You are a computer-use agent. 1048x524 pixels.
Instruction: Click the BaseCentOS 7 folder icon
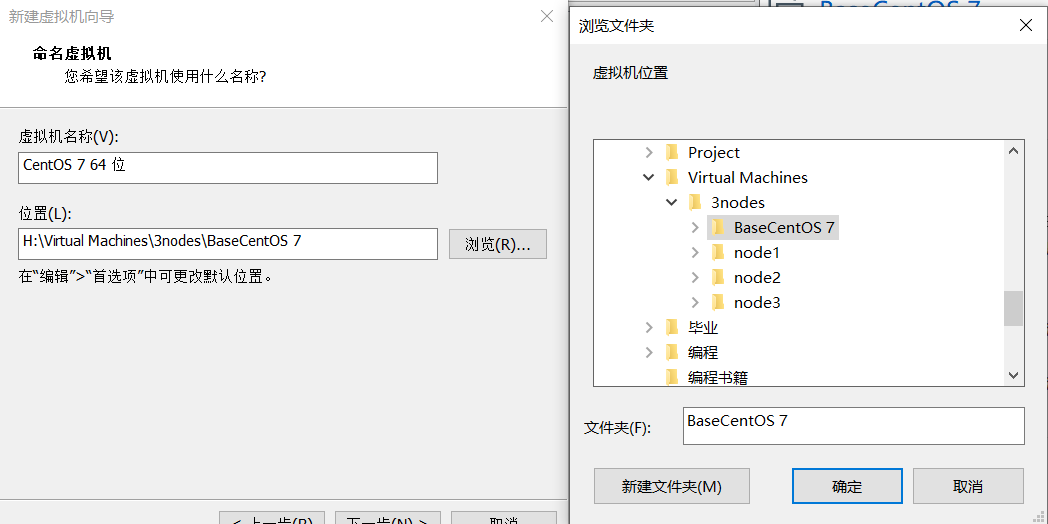click(x=718, y=227)
